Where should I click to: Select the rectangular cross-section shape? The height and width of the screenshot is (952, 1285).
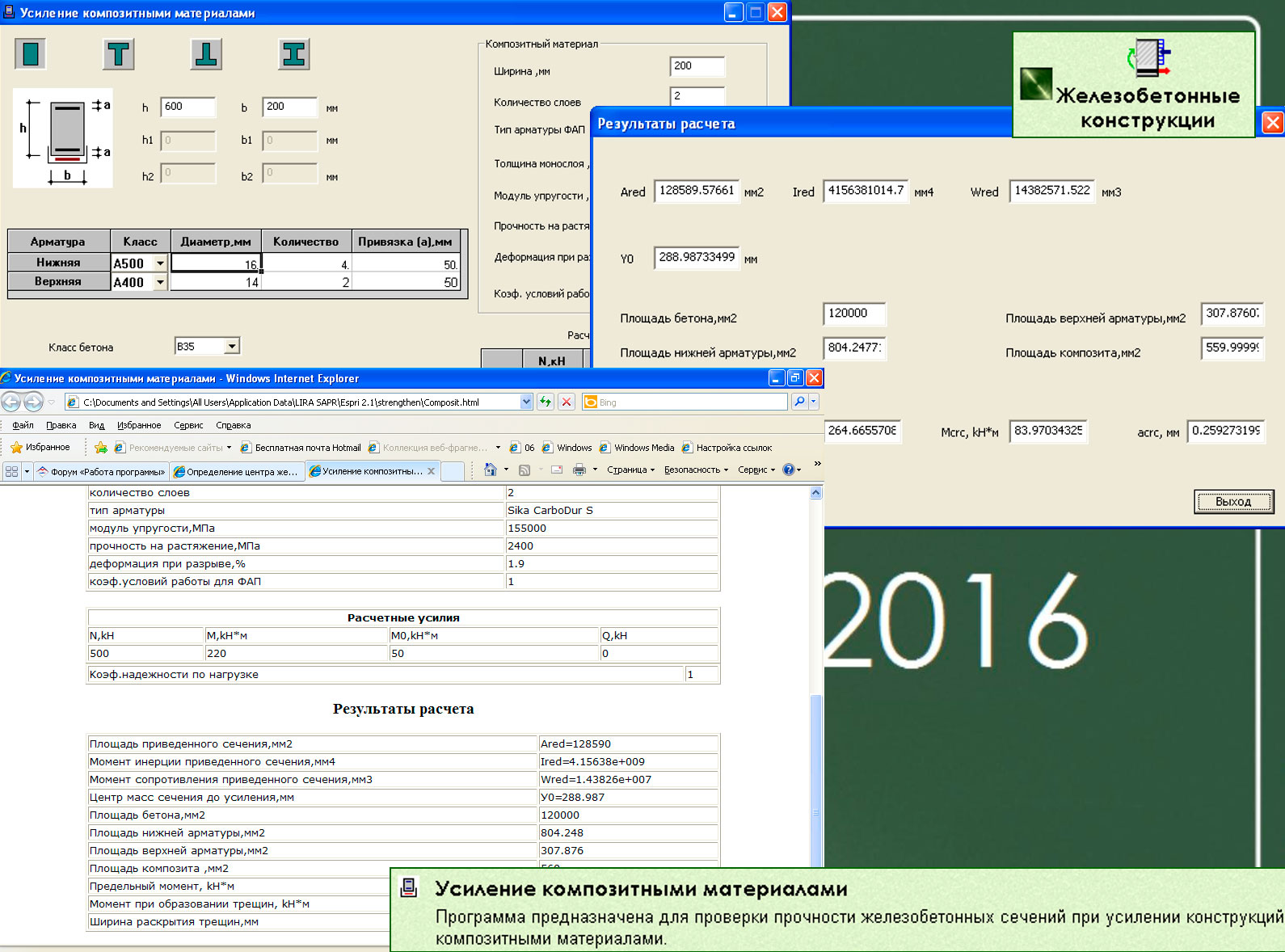30,54
